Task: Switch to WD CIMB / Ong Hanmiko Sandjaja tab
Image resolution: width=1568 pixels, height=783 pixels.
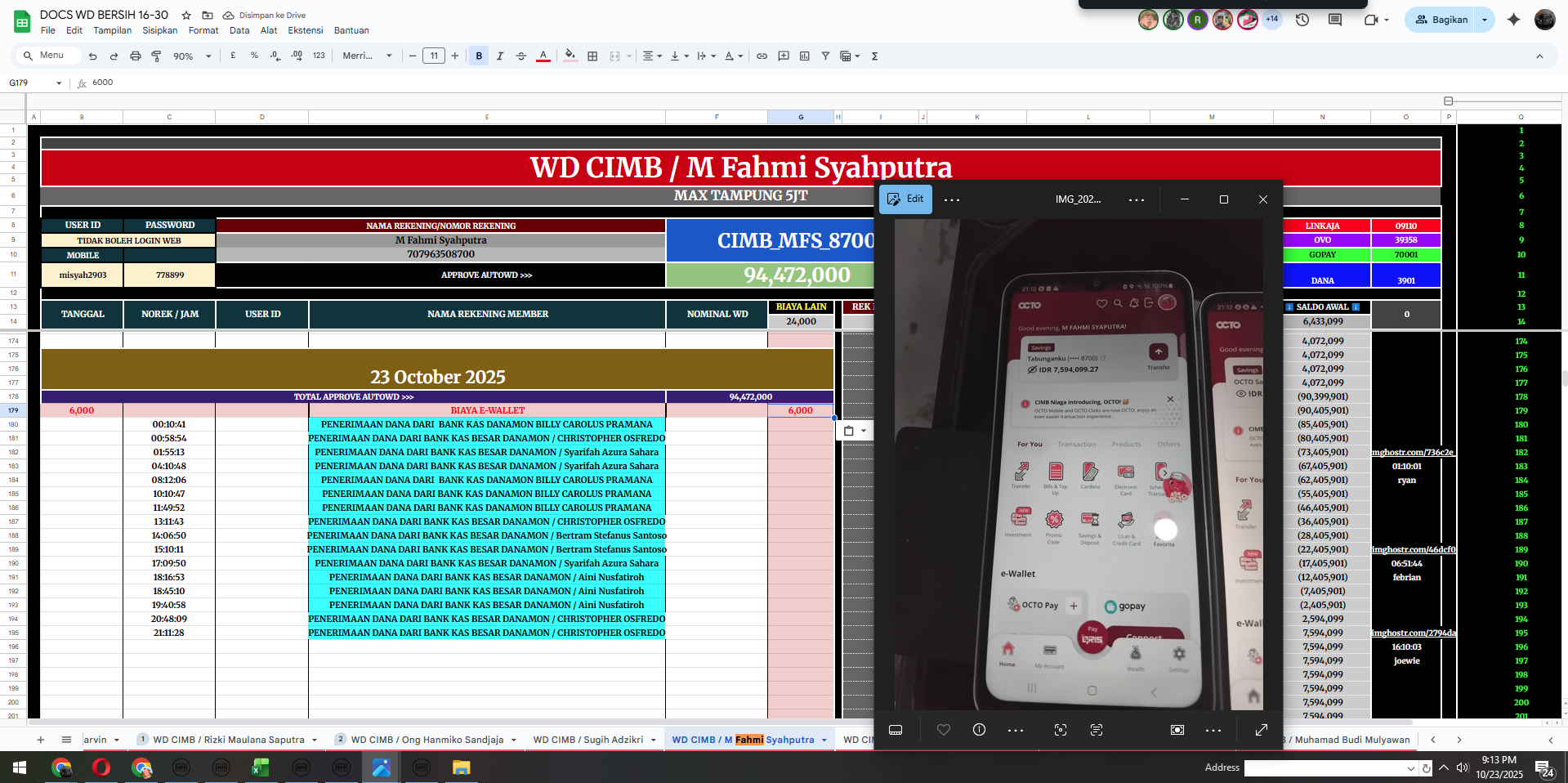Action: pos(427,740)
